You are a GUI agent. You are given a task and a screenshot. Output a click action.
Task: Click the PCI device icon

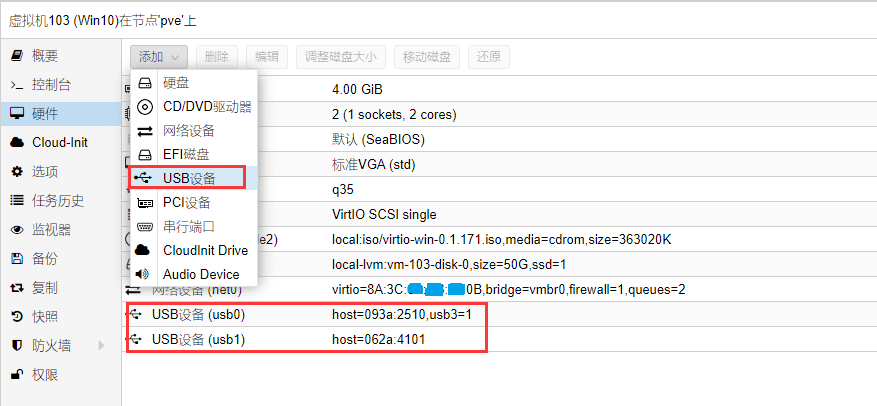[145, 202]
